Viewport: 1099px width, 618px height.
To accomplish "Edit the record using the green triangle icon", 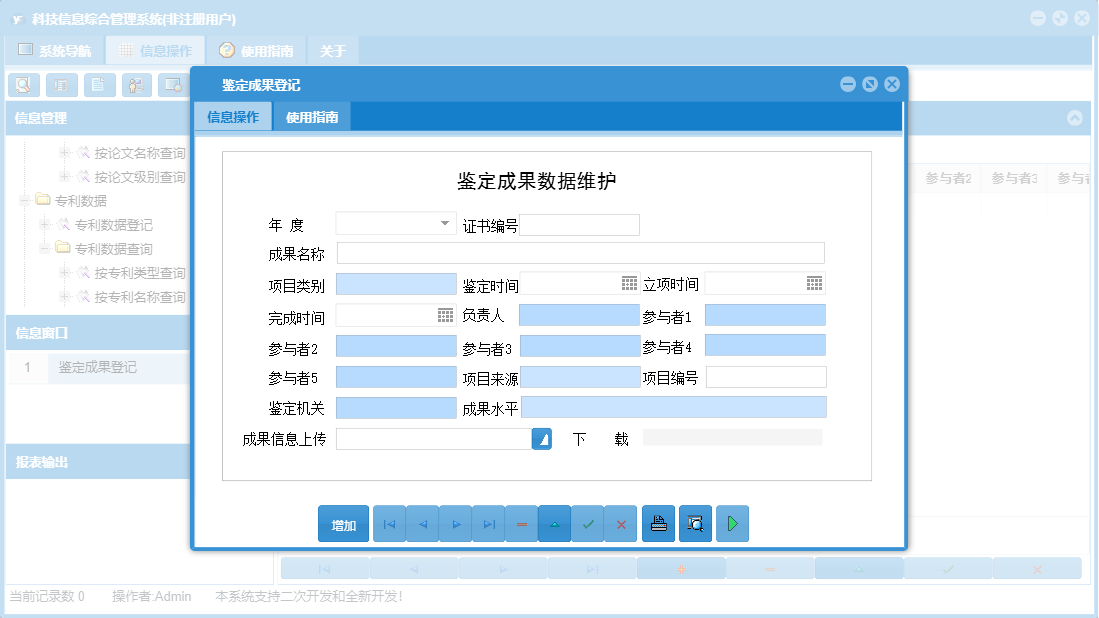I will pos(554,523).
